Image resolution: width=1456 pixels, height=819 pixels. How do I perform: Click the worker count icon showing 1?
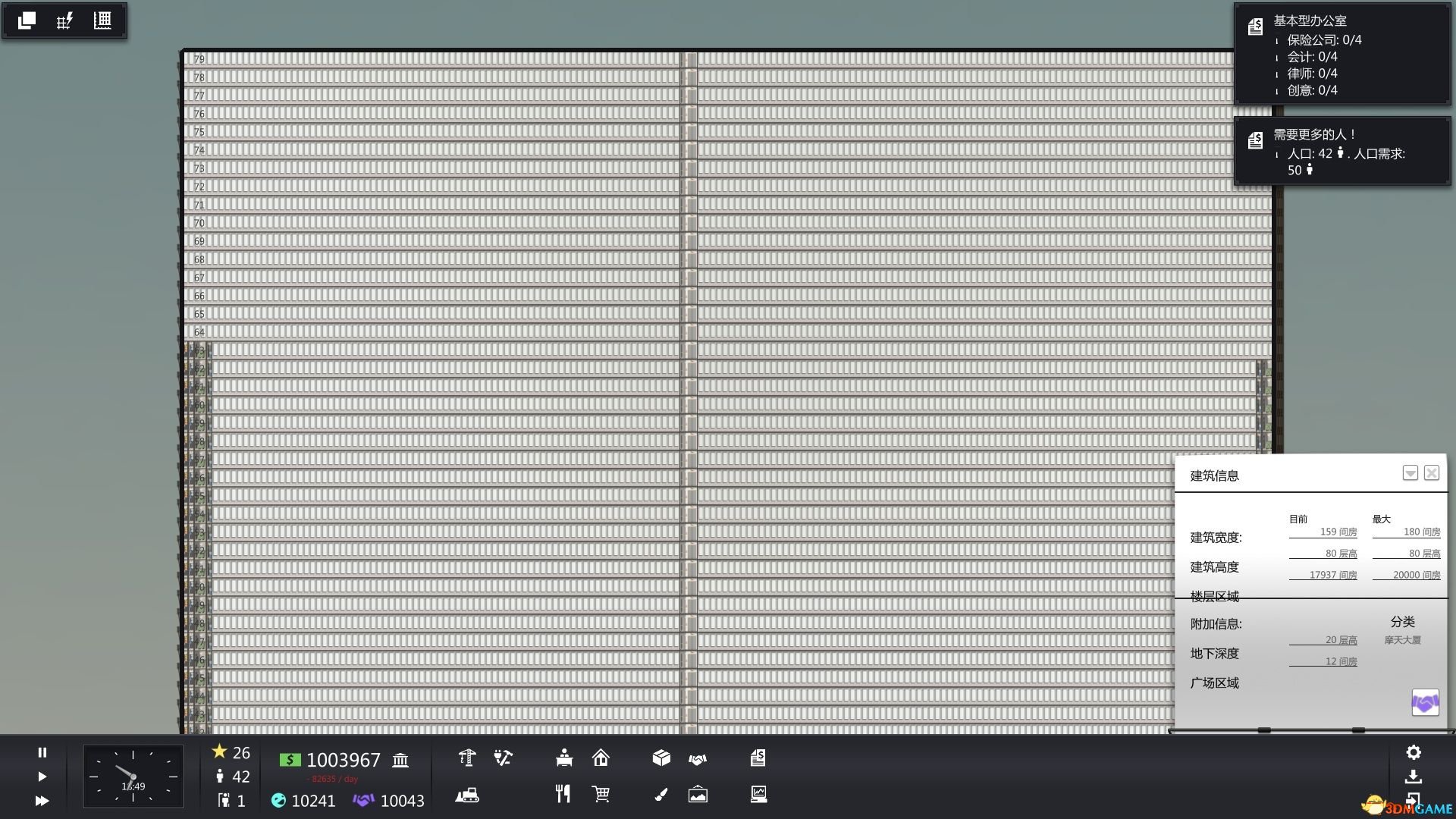(231, 801)
